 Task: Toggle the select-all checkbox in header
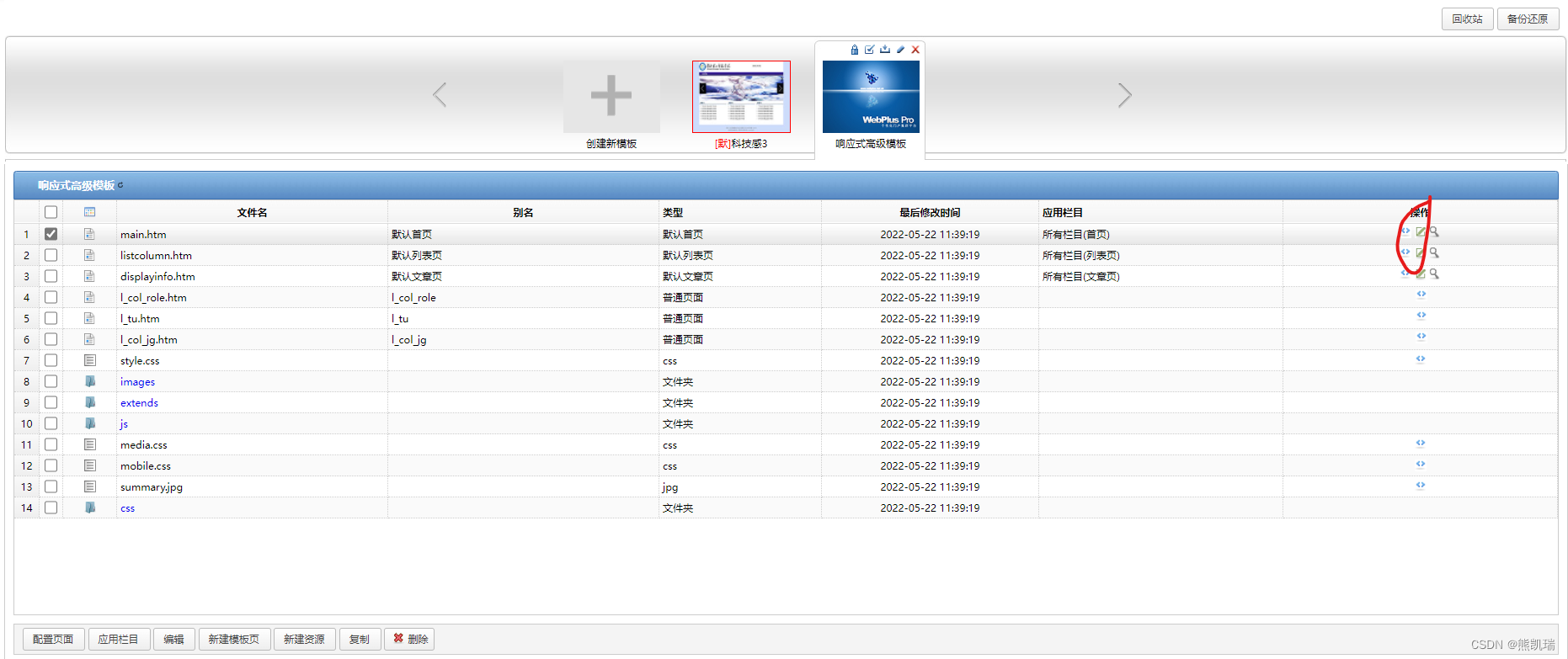[x=51, y=212]
